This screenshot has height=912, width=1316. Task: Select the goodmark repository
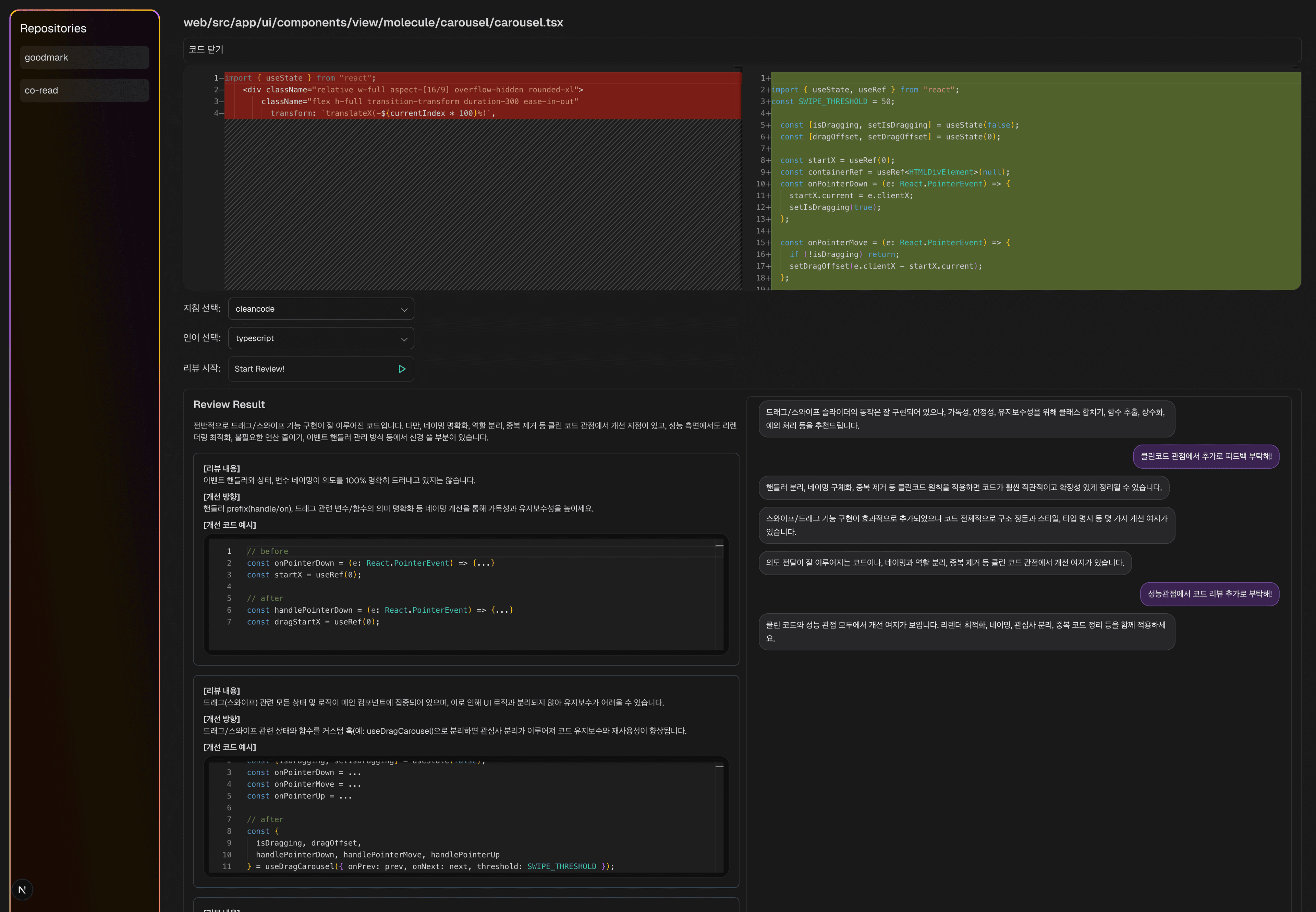click(84, 58)
